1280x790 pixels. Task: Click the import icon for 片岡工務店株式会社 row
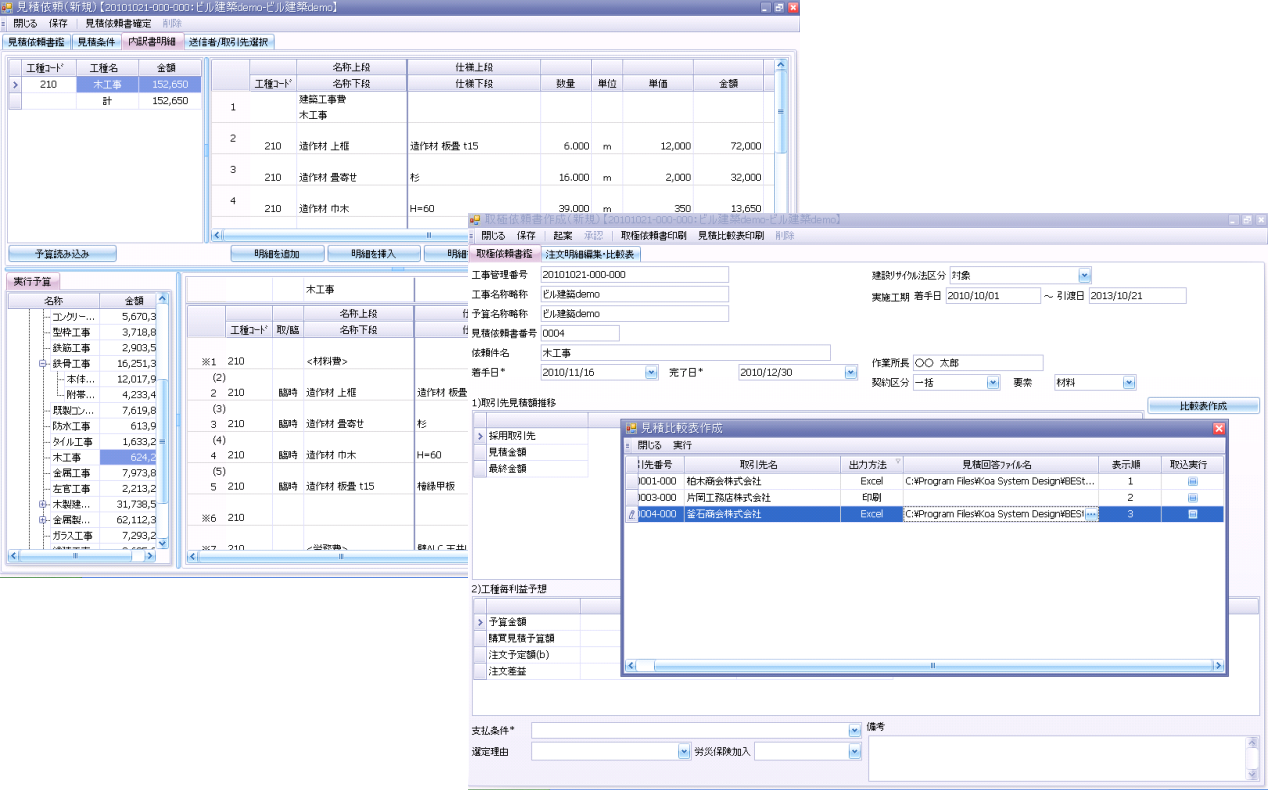1192,497
